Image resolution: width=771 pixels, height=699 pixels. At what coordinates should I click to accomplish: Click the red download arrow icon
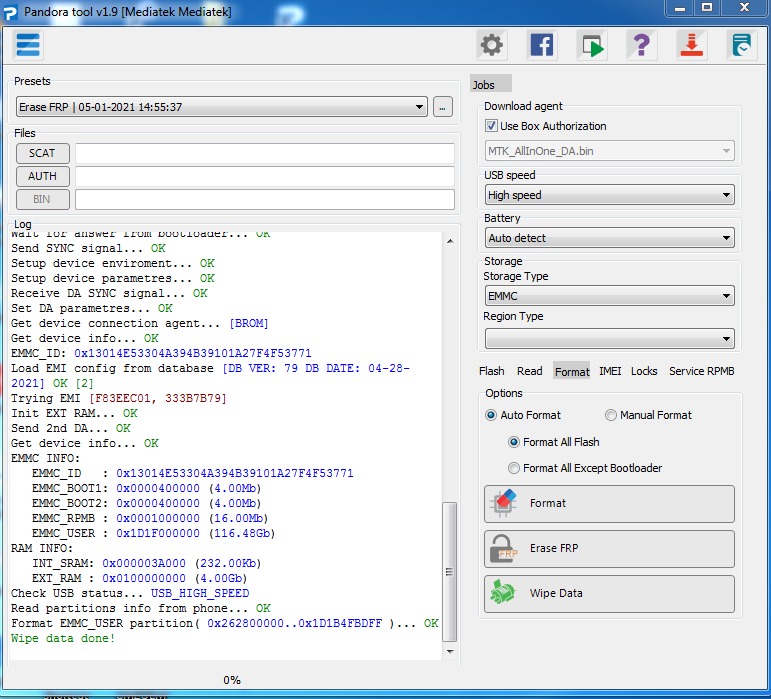point(691,45)
